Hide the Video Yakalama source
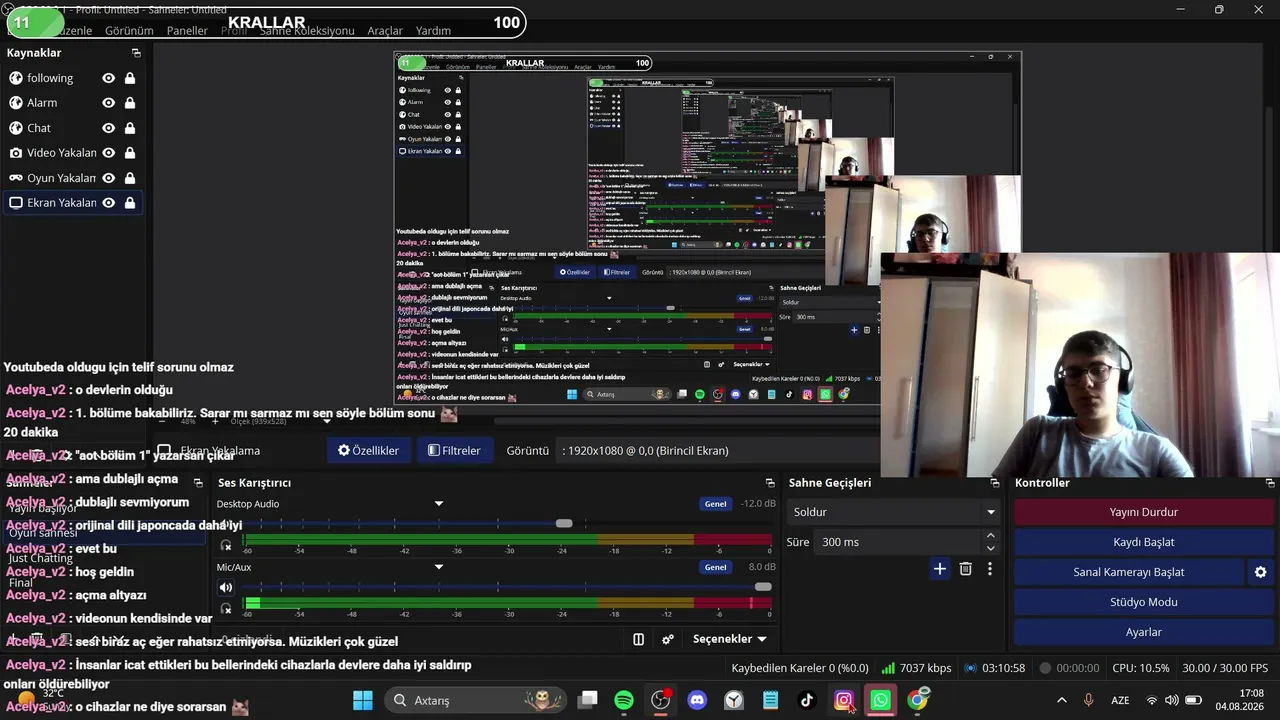The image size is (1280, 720). (108, 153)
